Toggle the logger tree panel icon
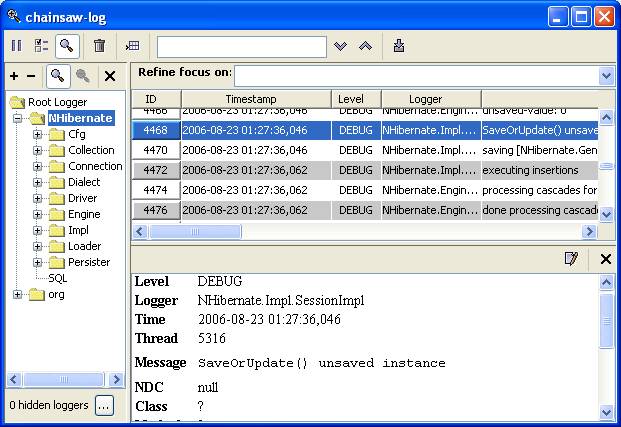The image size is (621, 427). 67,46
